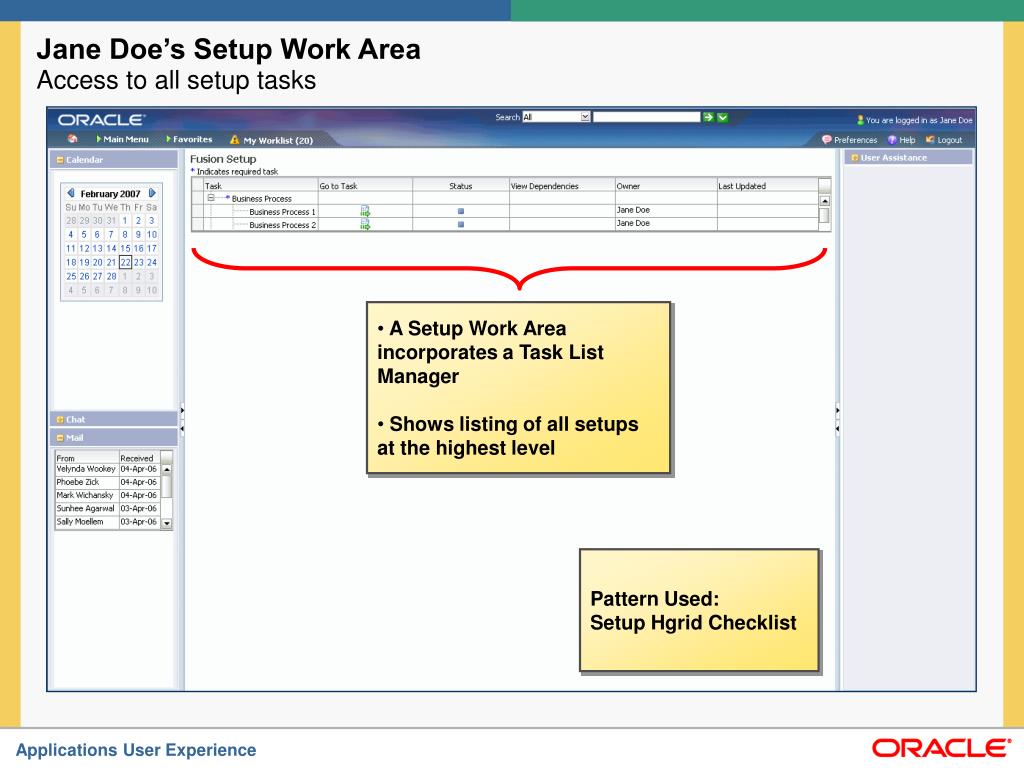Click the mail list scroll up arrow

tap(167, 470)
